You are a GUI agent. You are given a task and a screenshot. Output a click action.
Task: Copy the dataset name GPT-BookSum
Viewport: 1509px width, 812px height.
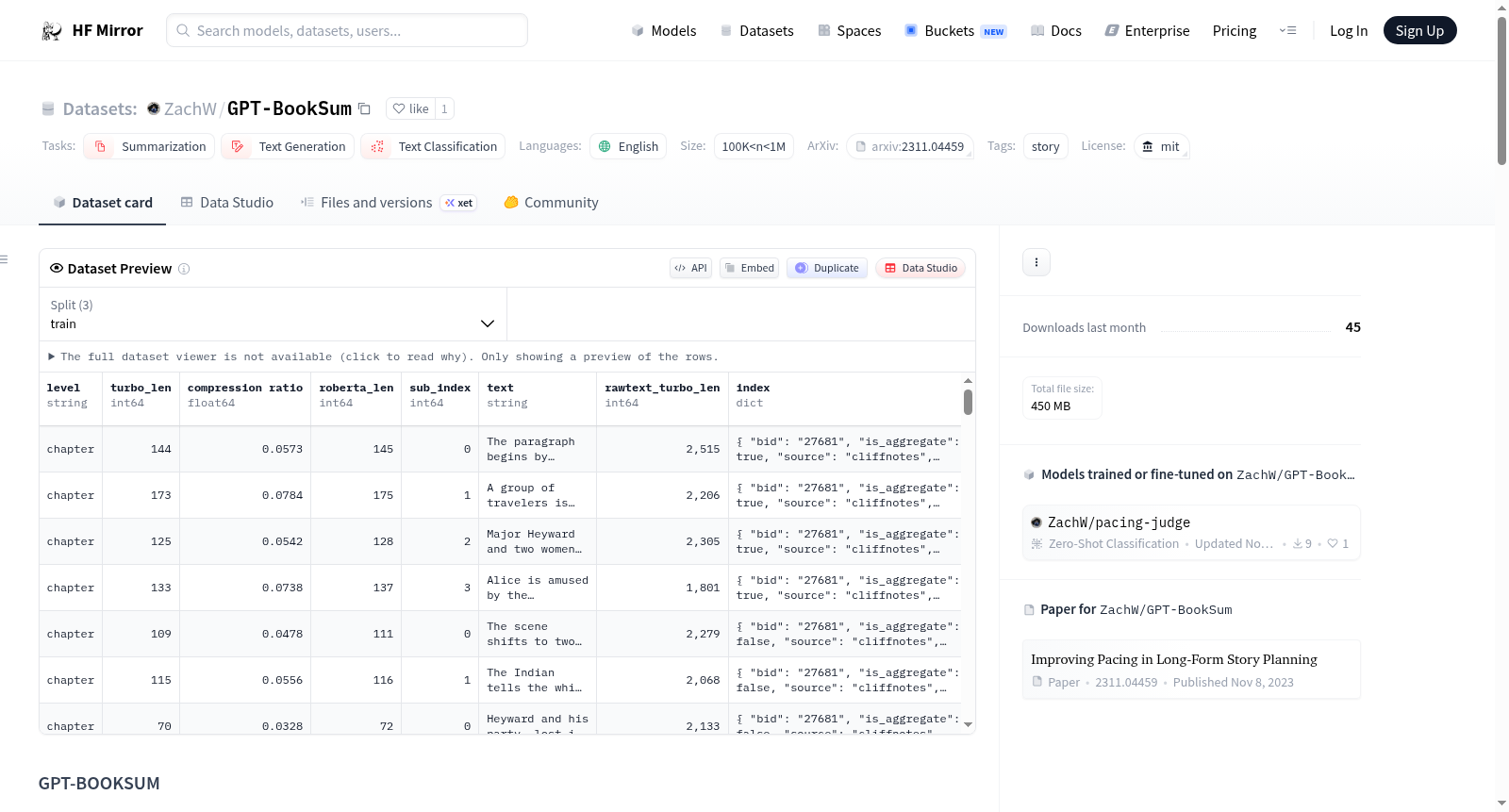(x=364, y=108)
